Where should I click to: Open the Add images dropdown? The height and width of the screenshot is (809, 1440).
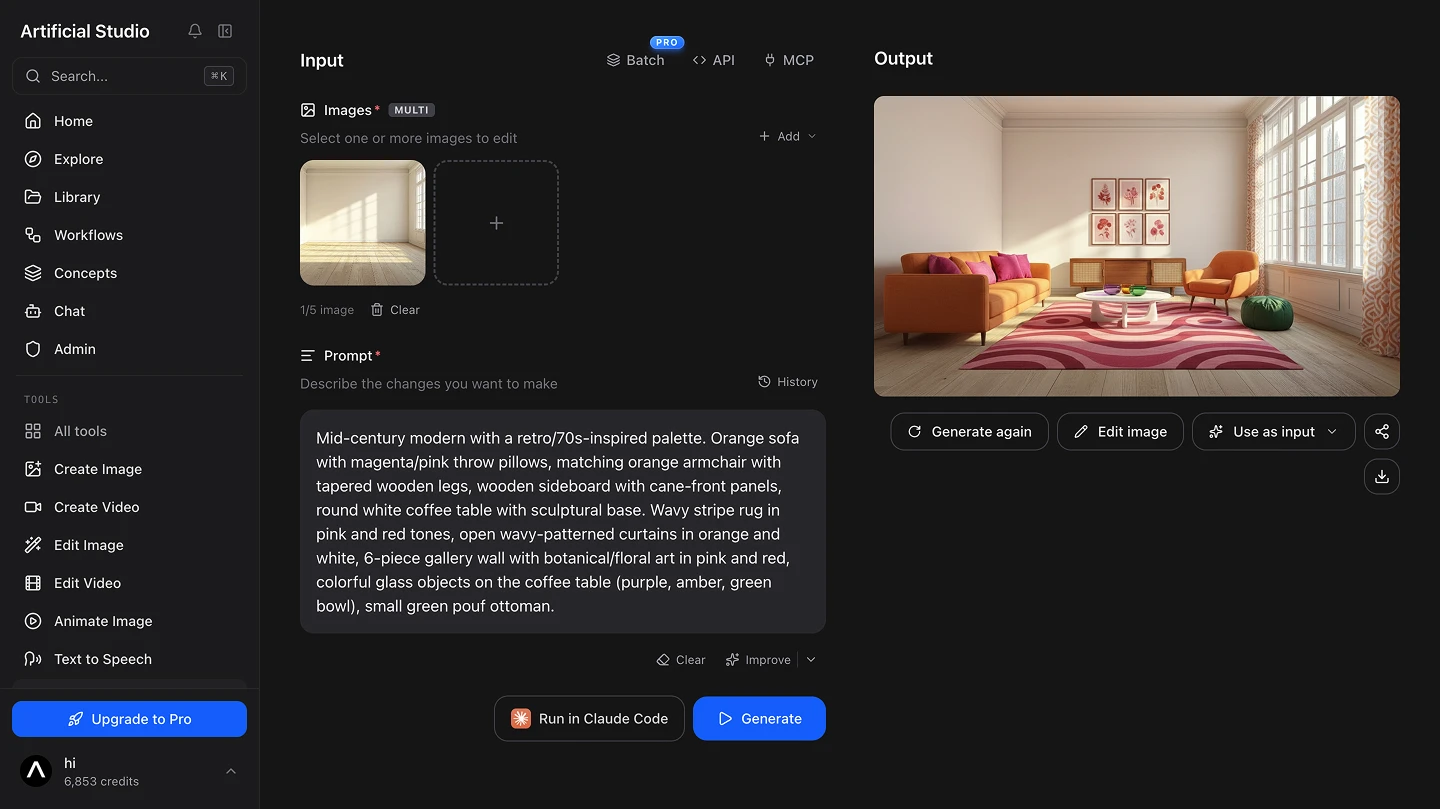tap(788, 136)
